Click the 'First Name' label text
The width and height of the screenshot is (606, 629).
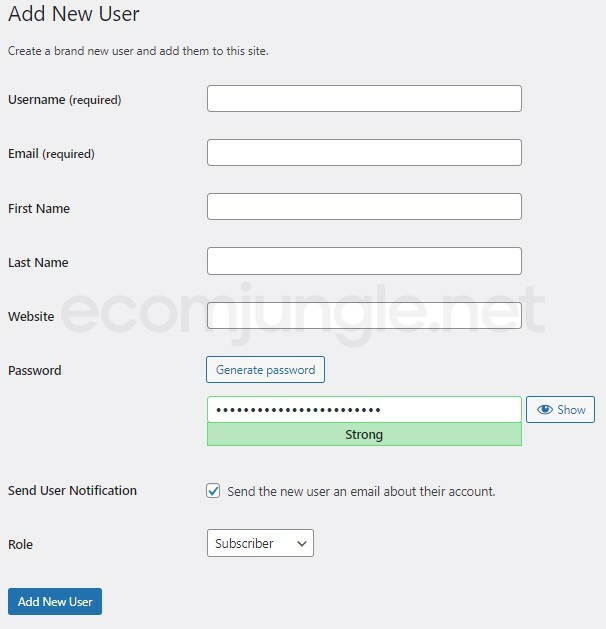click(39, 209)
